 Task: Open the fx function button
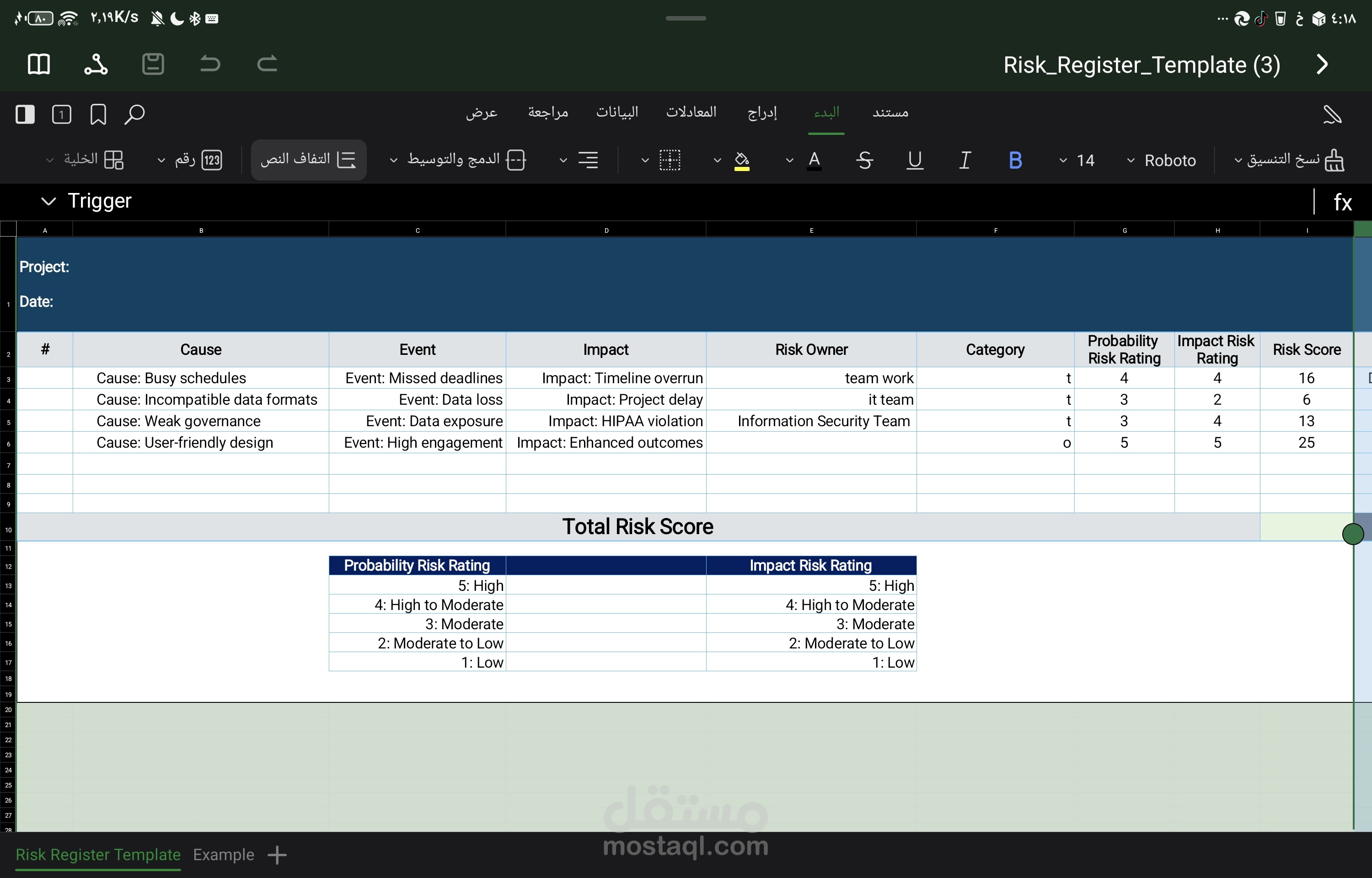tap(1342, 202)
